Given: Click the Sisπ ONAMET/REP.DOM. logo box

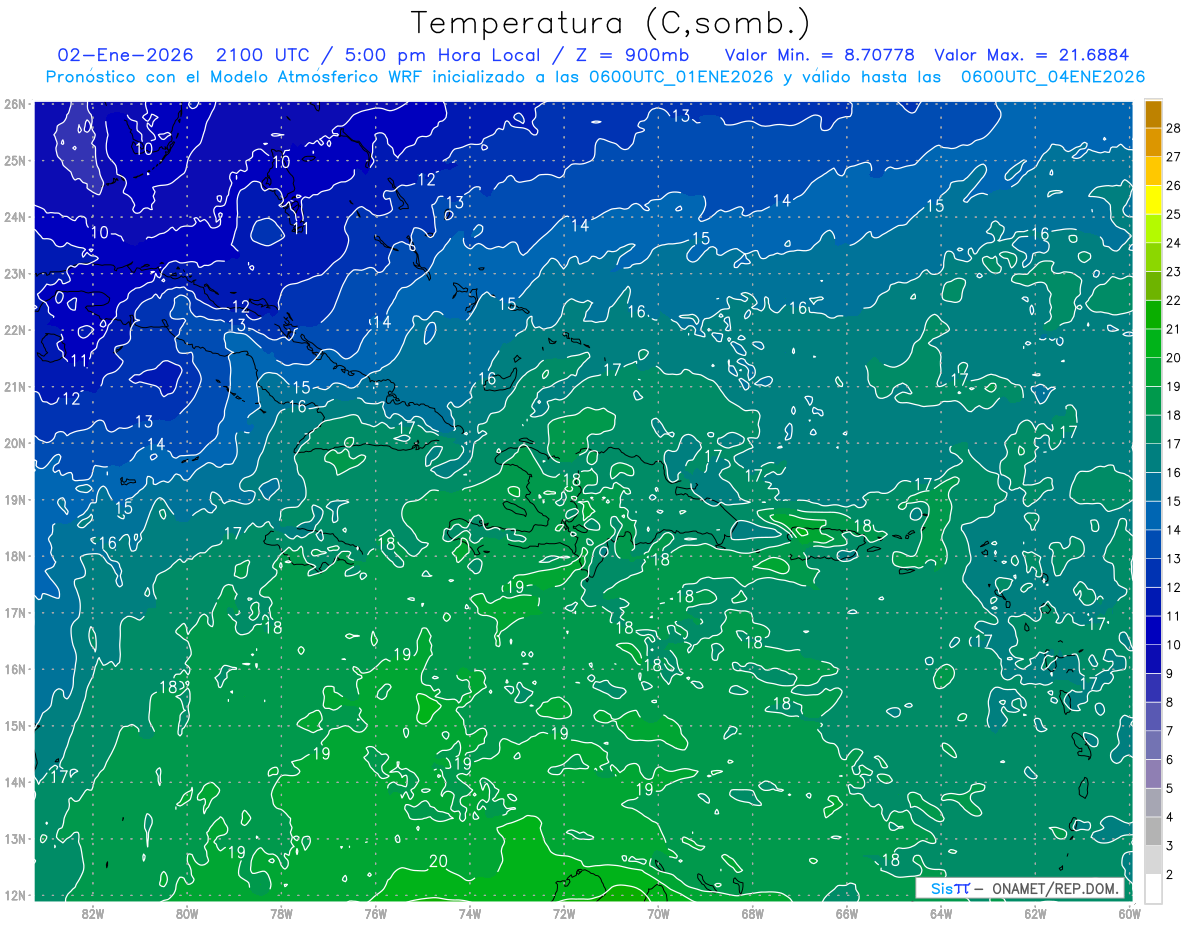Looking at the screenshot, I should click(x=1020, y=889).
